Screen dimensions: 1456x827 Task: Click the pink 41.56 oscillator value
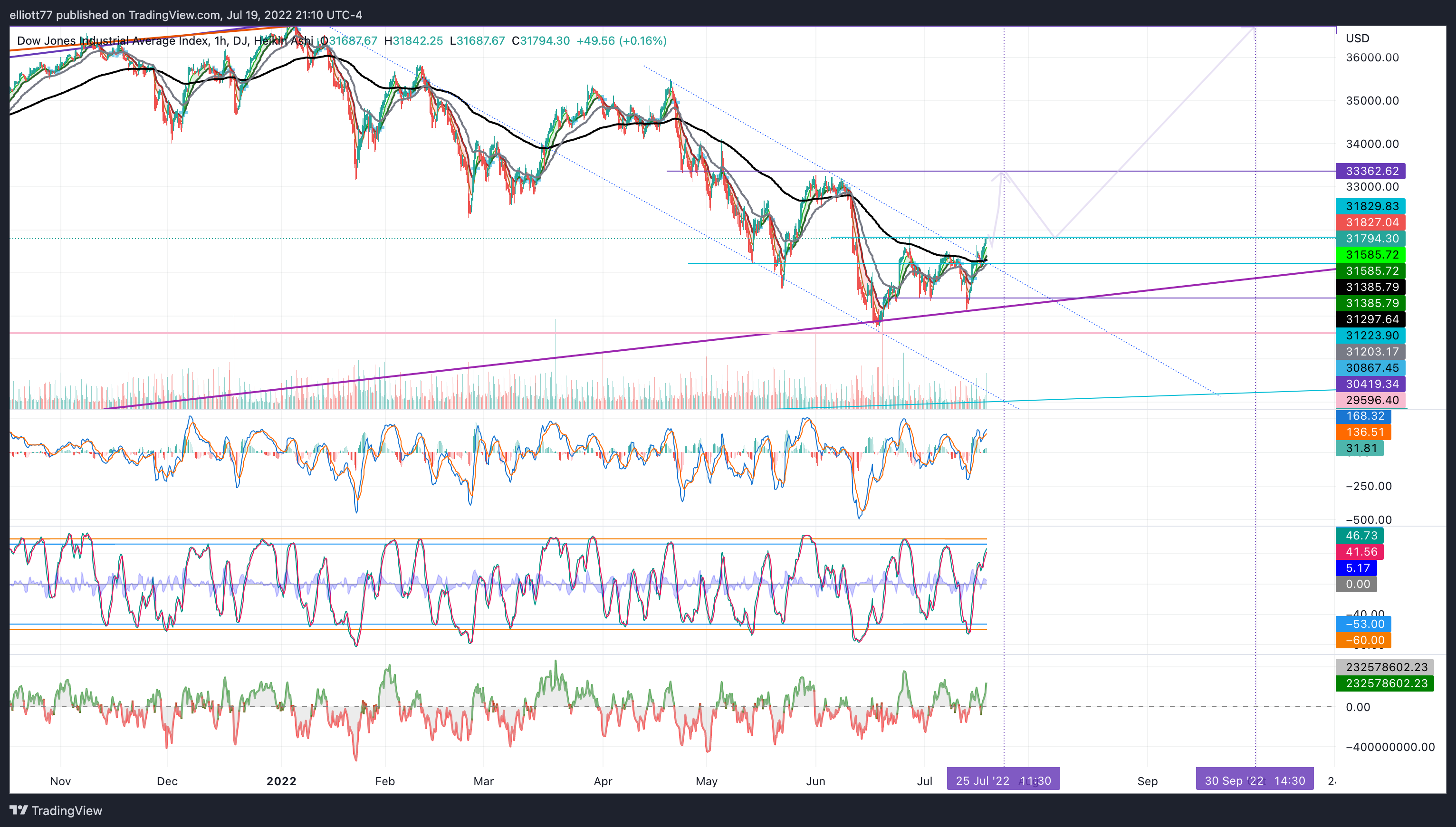click(1360, 551)
